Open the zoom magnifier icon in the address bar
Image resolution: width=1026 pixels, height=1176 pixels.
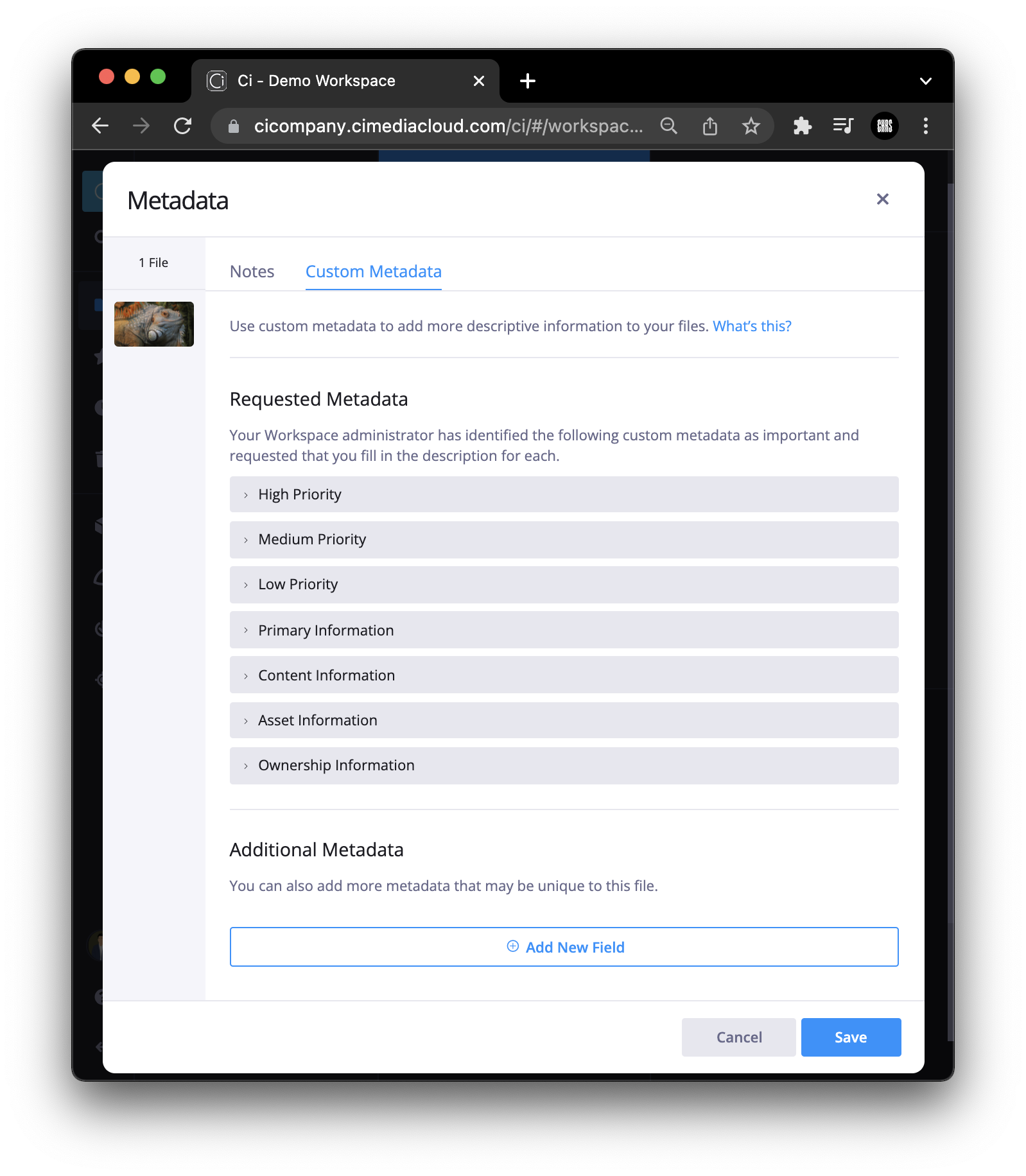point(669,126)
